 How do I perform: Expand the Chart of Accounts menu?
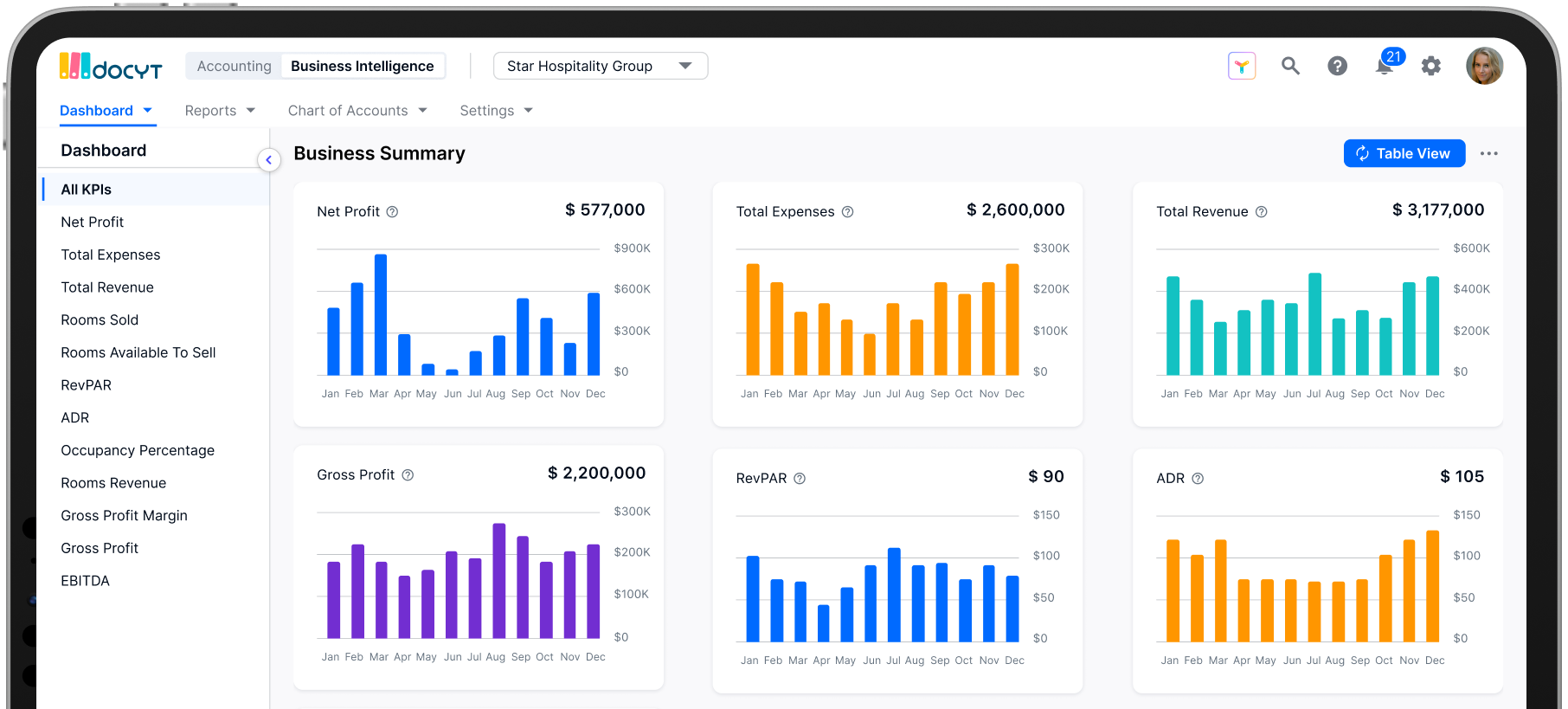(x=357, y=111)
